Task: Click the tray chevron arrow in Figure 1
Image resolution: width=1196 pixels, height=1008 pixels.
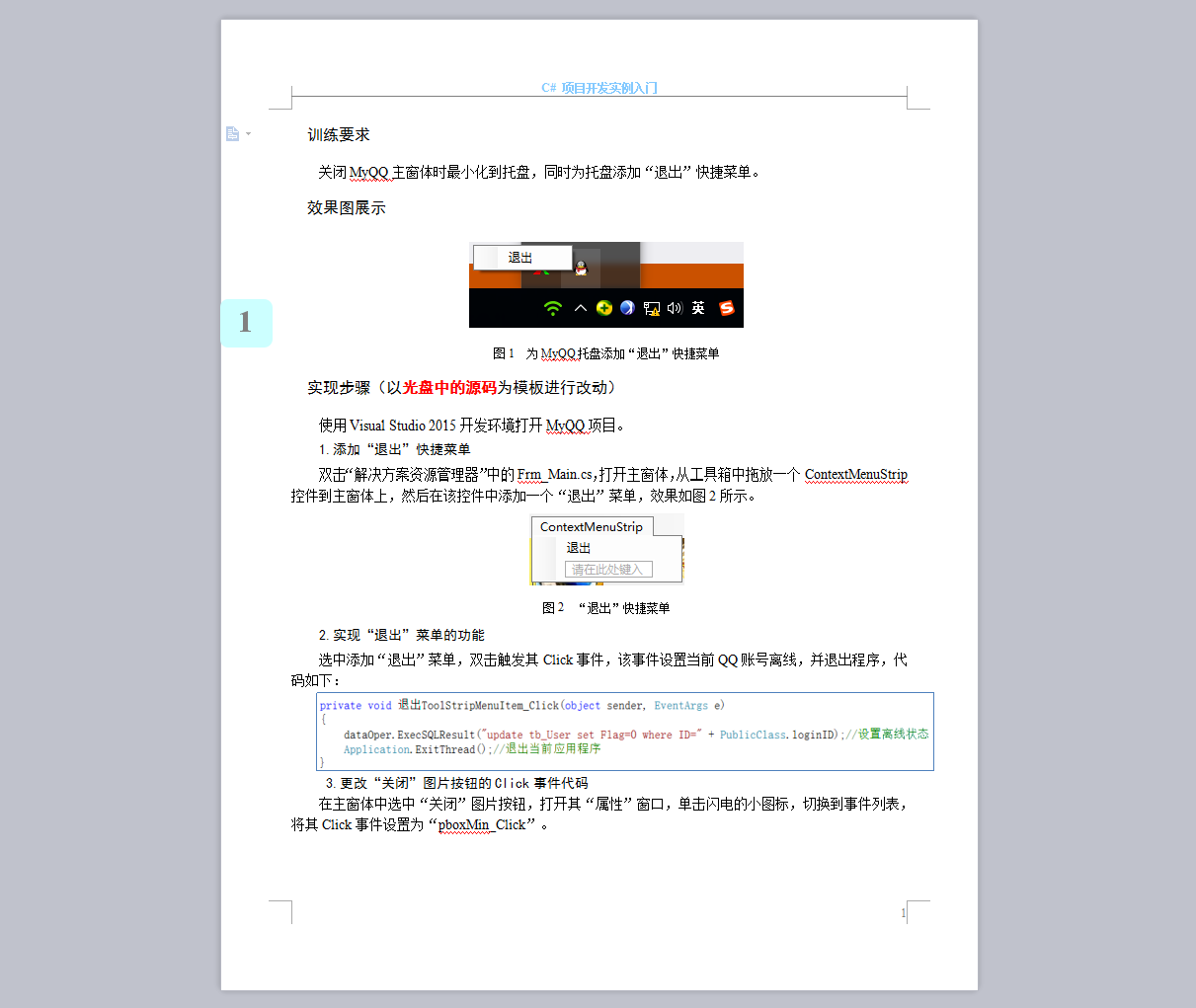Action: pyautogui.click(x=581, y=308)
